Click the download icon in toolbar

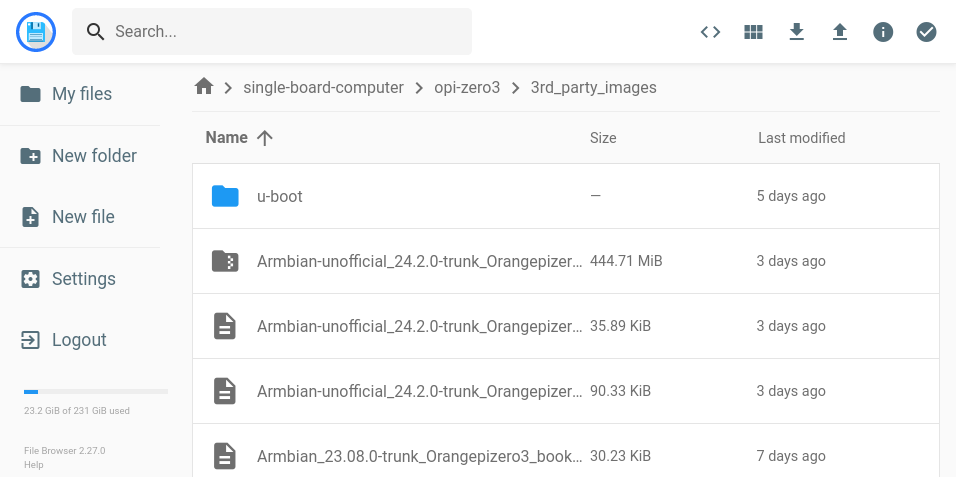(797, 32)
